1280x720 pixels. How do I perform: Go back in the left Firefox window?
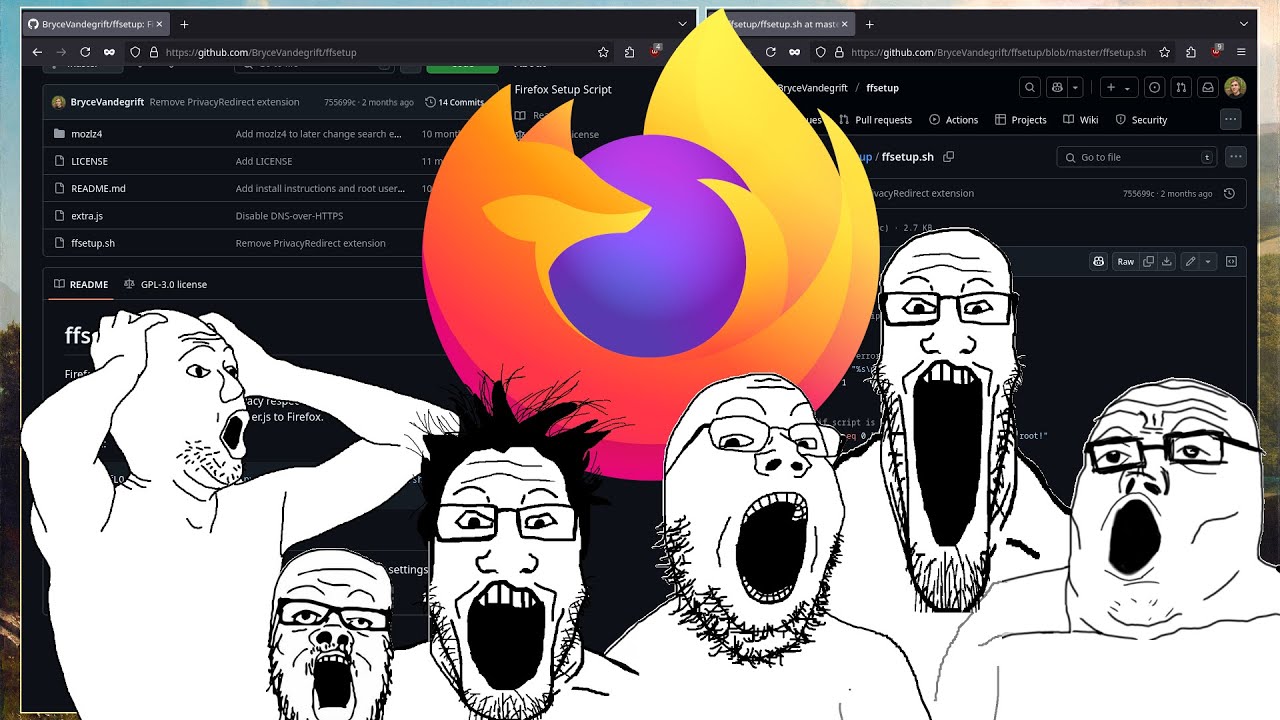[x=37, y=52]
